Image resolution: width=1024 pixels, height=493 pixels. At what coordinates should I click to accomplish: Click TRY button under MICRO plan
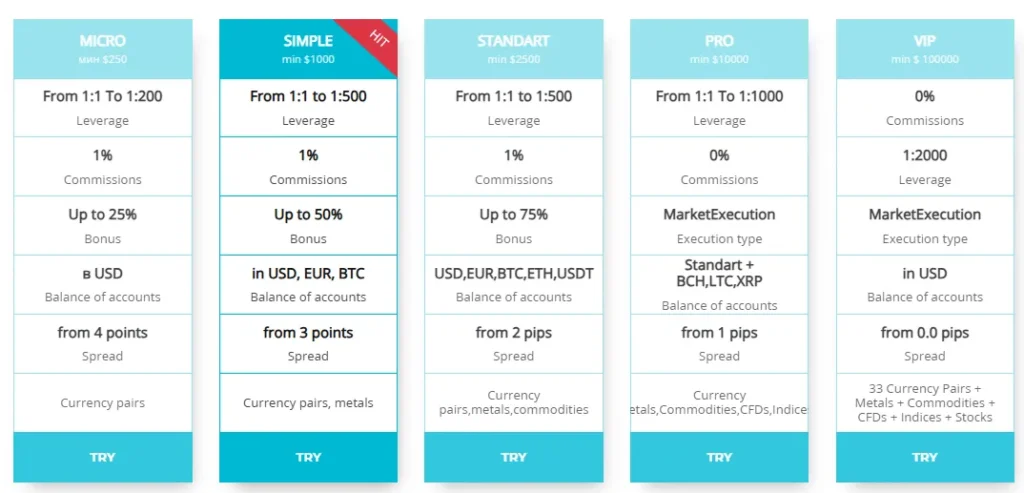(x=102, y=457)
